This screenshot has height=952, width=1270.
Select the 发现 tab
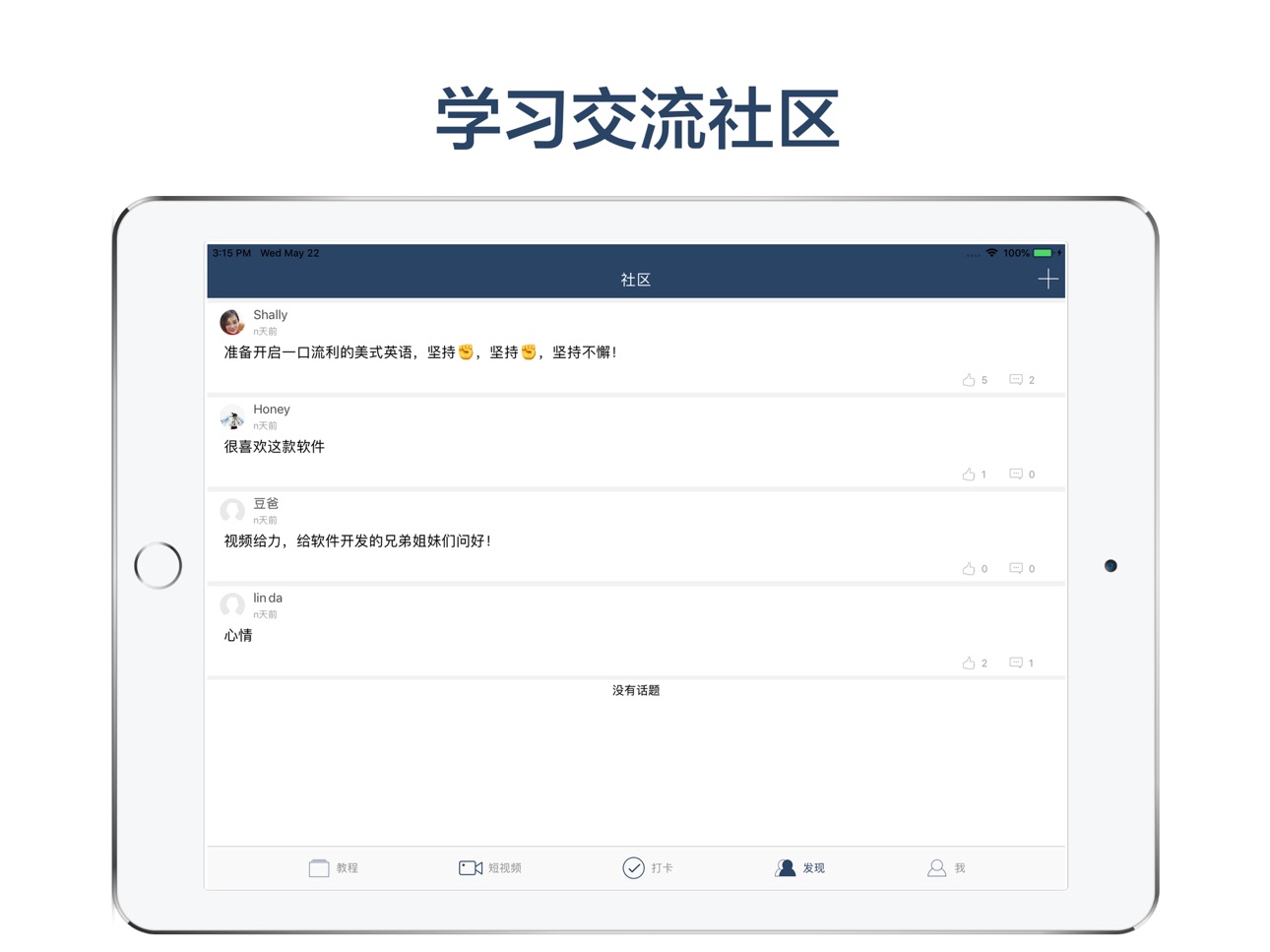(800, 868)
